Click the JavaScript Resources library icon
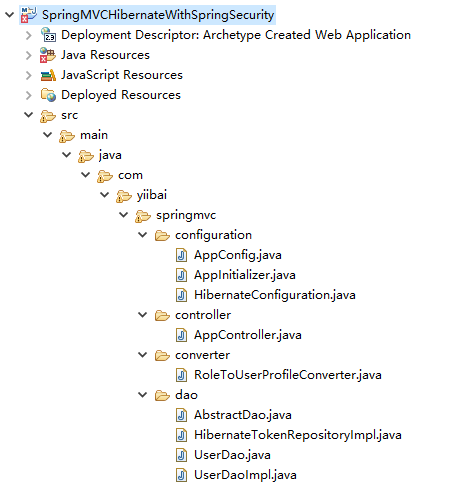 pos(48,75)
